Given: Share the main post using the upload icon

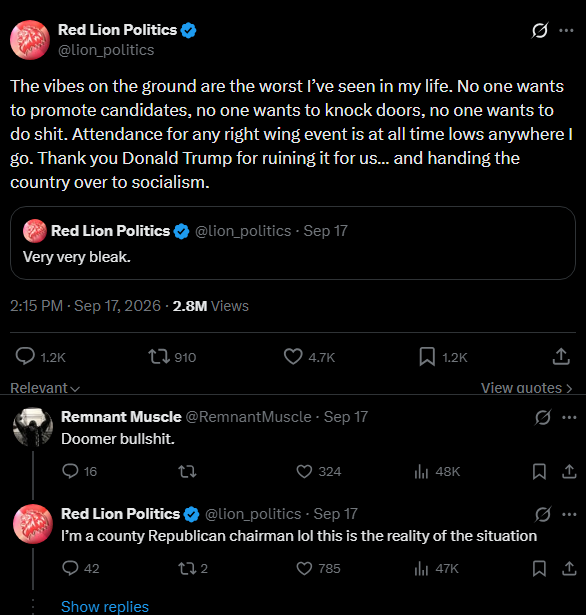Looking at the screenshot, I should click(x=561, y=357).
